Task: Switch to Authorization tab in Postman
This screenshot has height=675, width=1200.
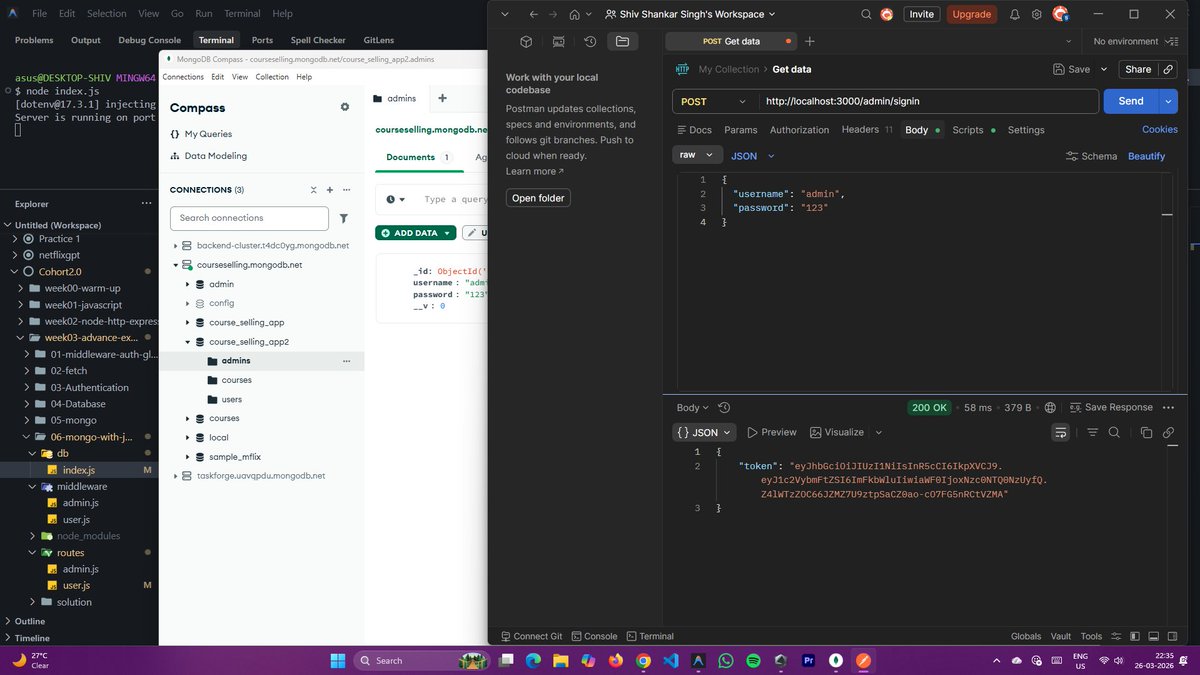Action: point(799,130)
